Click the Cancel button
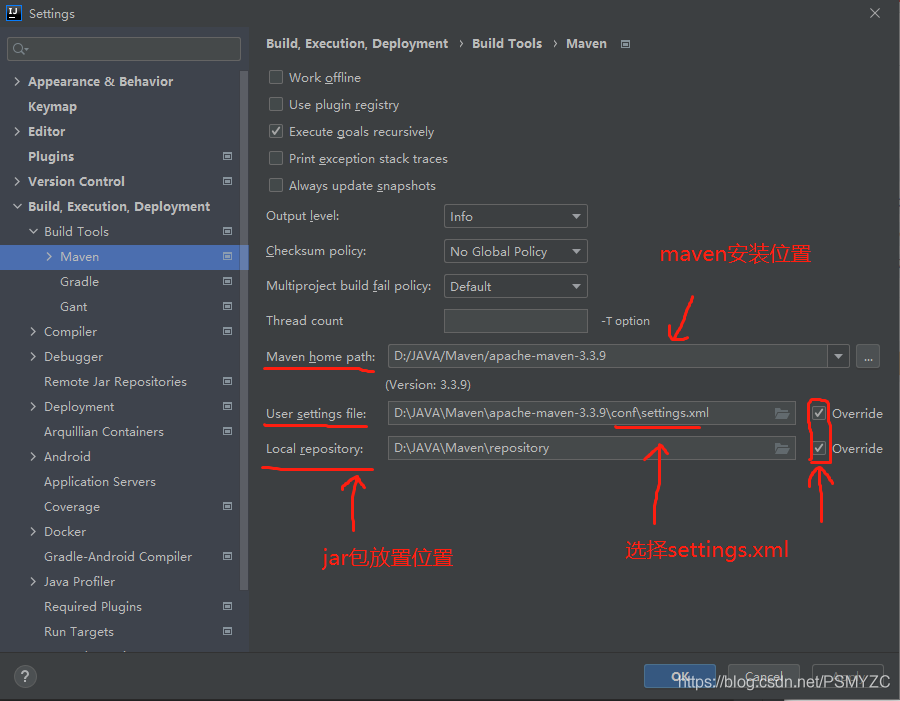Viewport: 900px width, 701px height. 763,676
